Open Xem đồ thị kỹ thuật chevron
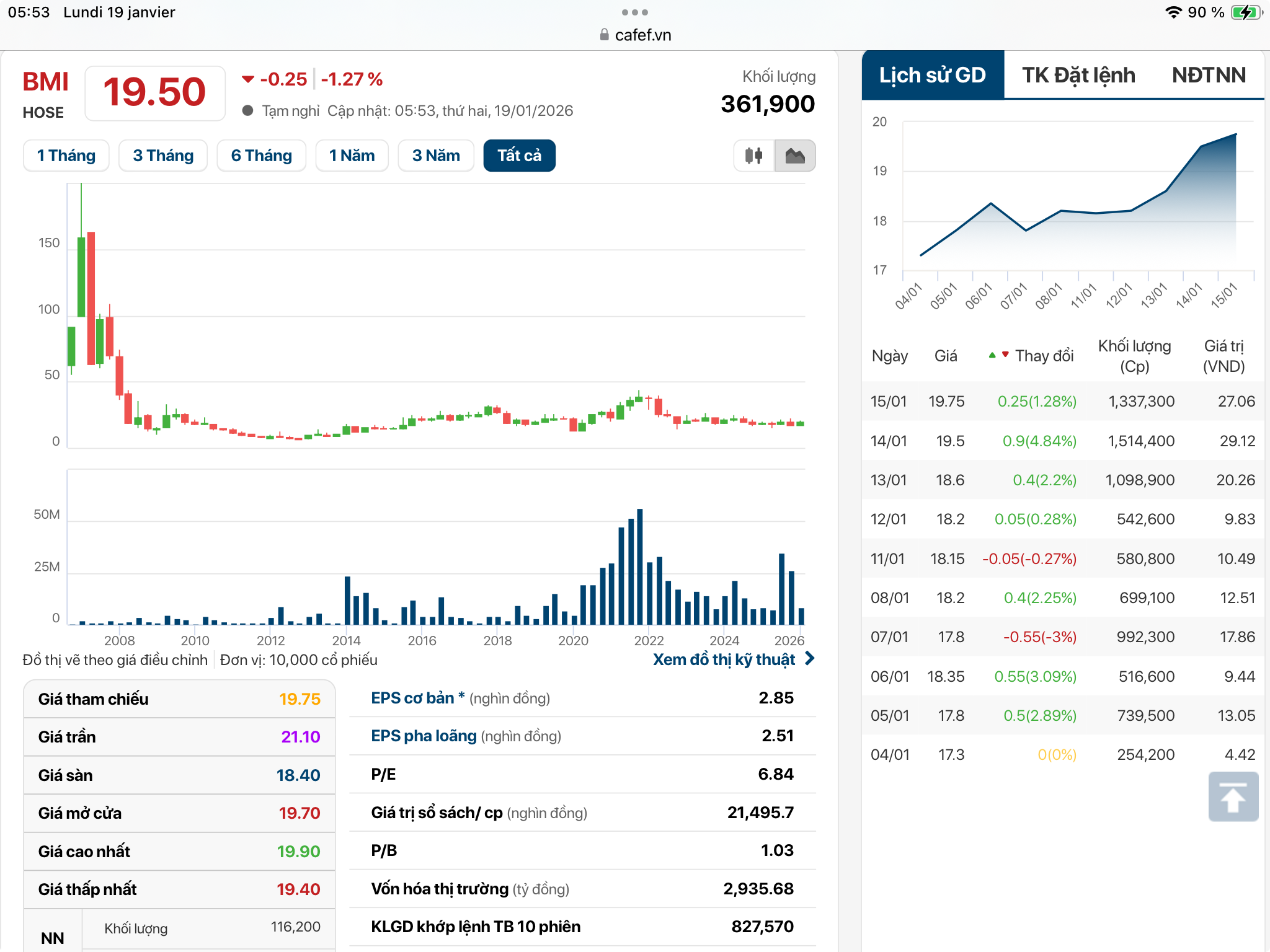This screenshot has height=952, width=1270. [810, 659]
